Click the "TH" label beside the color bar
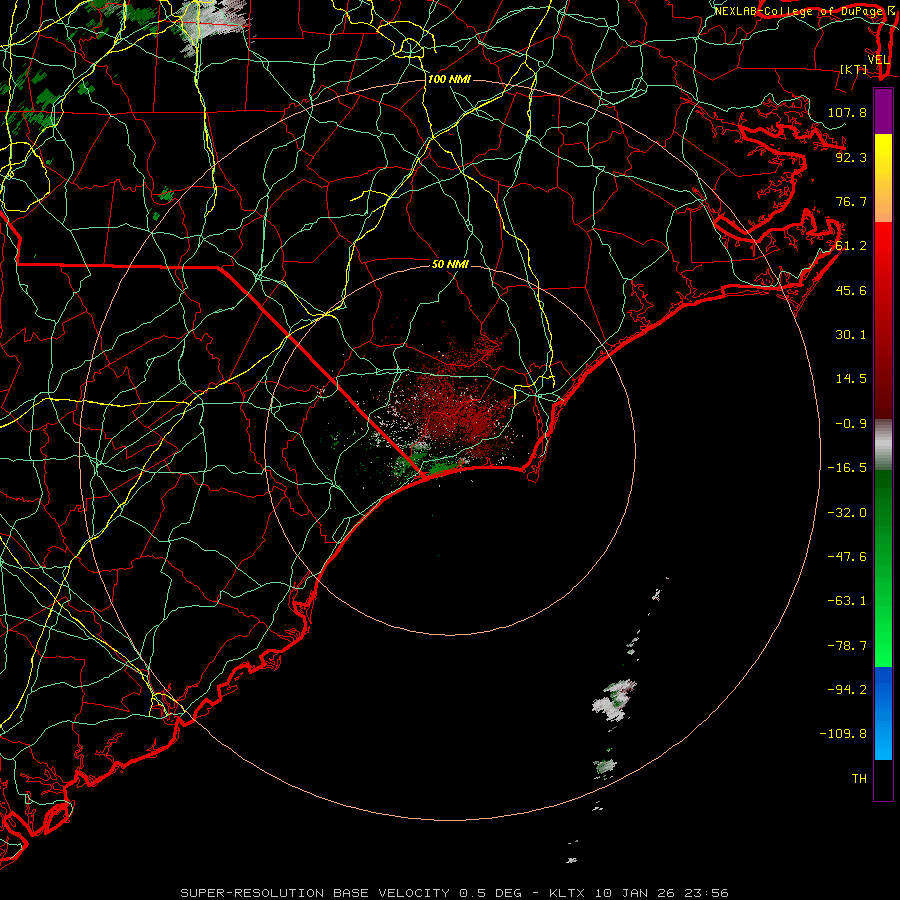Image resolution: width=900 pixels, height=900 pixels. (859, 779)
